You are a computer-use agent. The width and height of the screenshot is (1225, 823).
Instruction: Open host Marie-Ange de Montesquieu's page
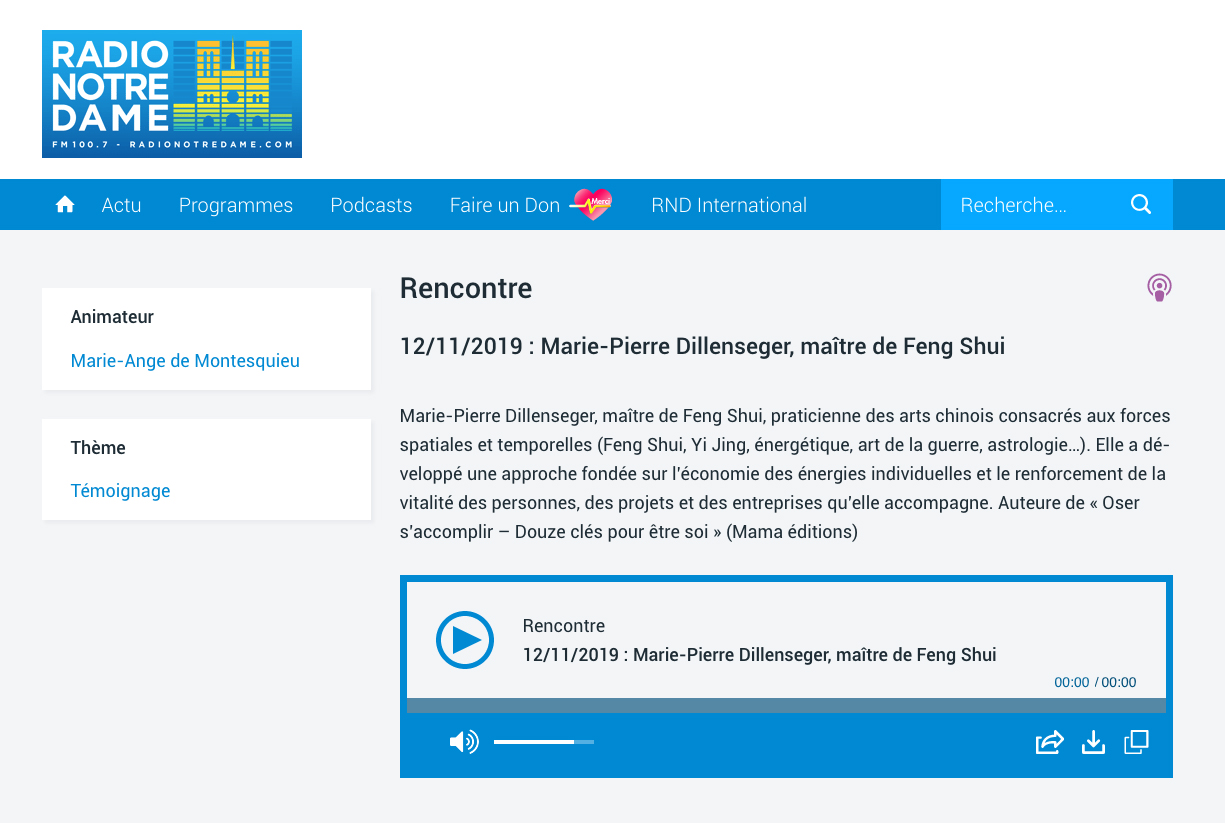[185, 361]
